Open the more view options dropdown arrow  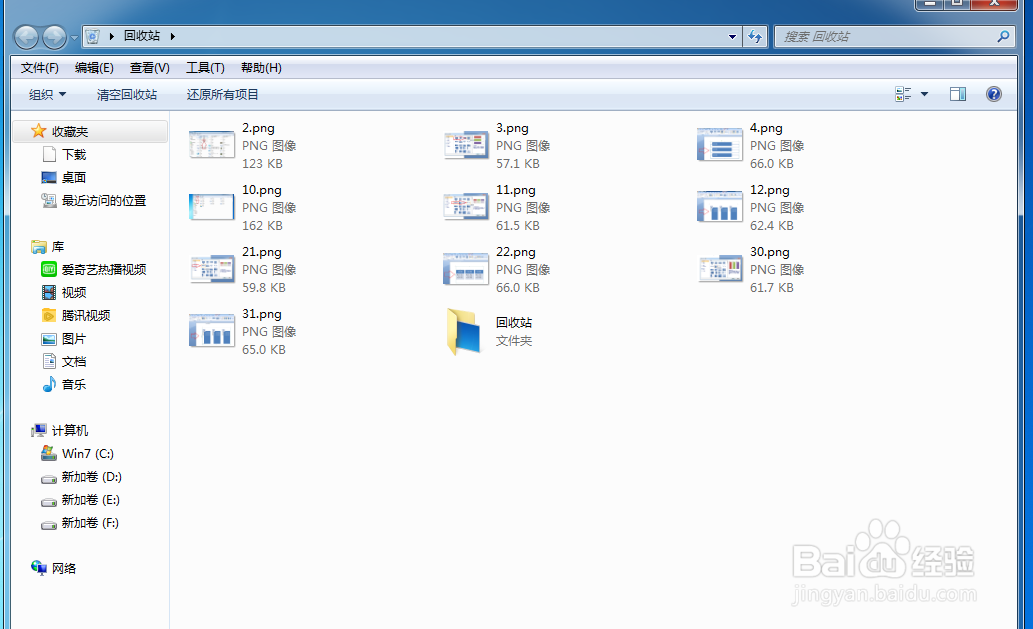pos(924,94)
